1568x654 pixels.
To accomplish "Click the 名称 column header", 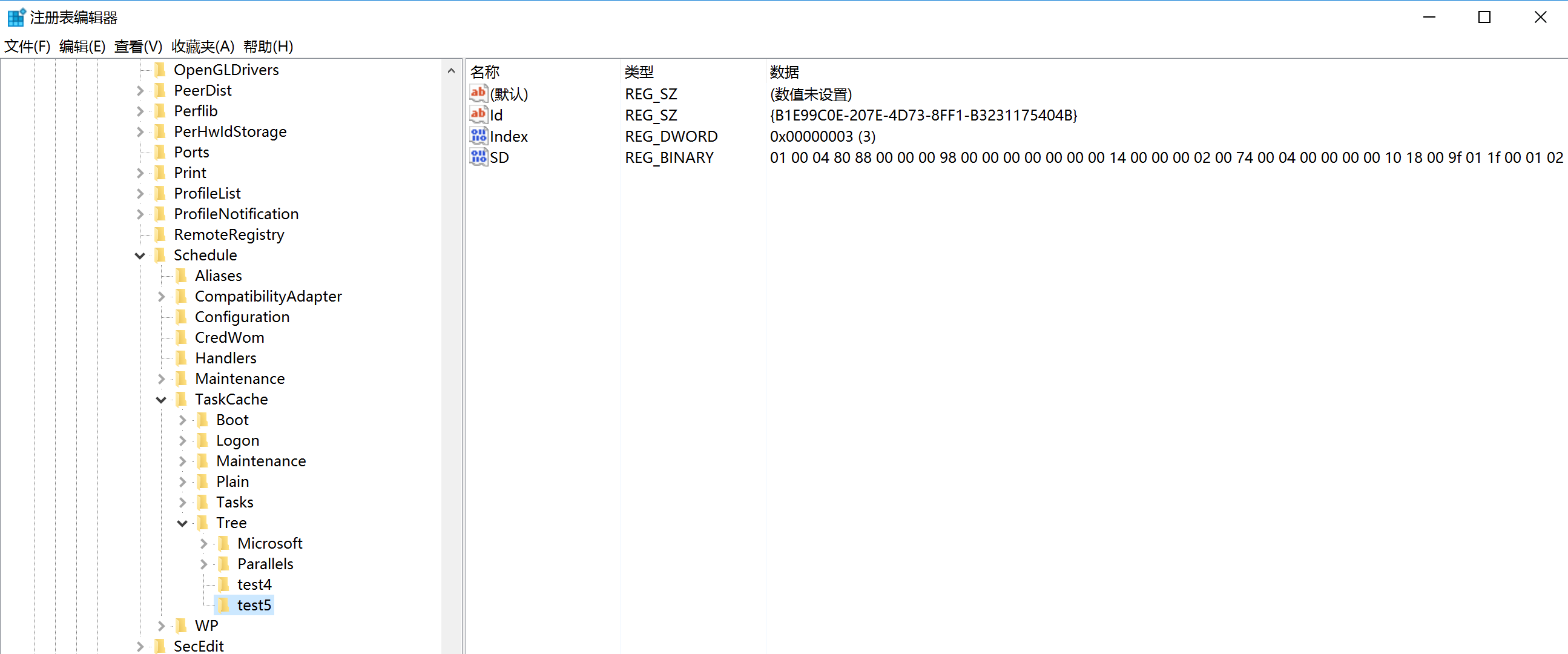I will [485, 72].
